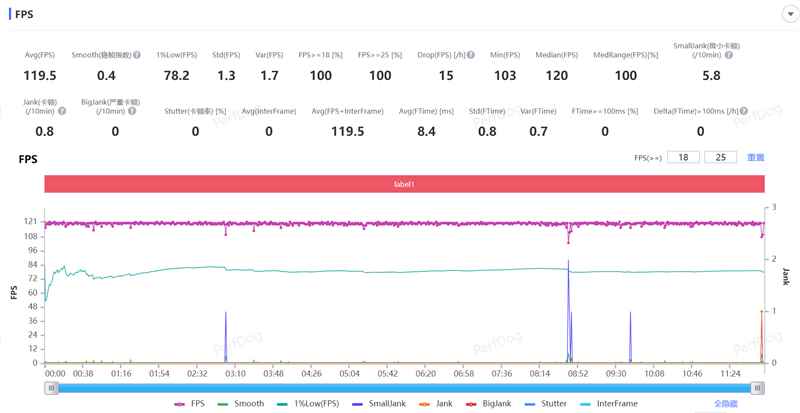Toggle FPS series in chart legend
The height and width of the screenshot is (413, 800).
[x=188, y=404]
